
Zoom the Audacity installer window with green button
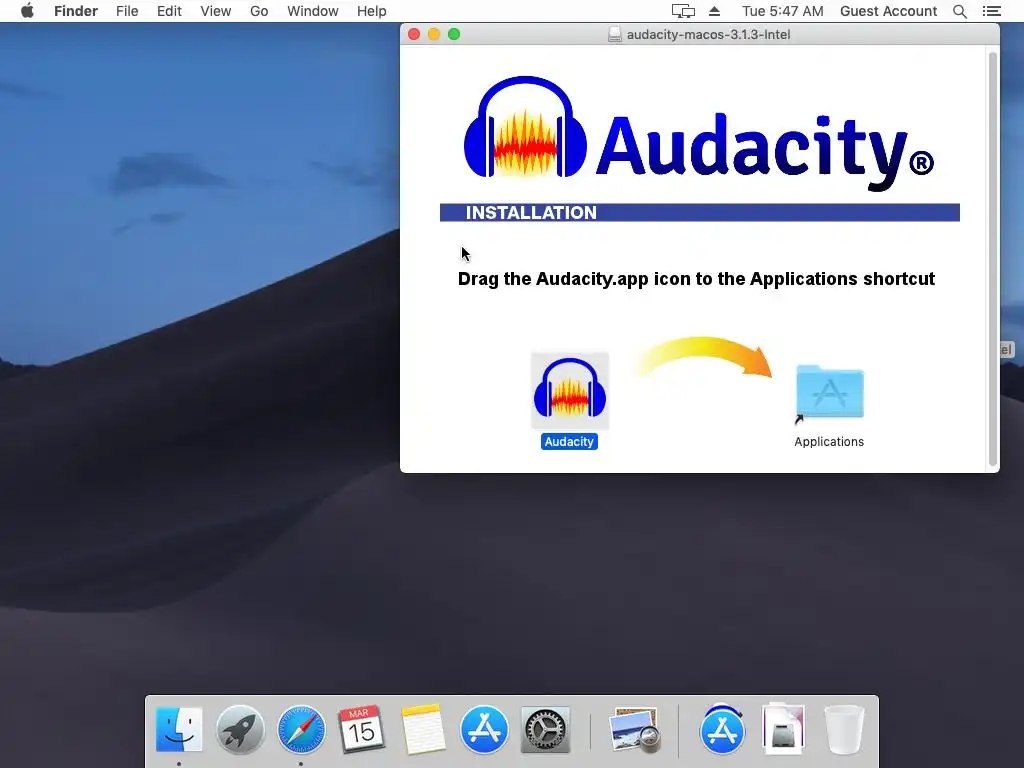[x=454, y=34]
